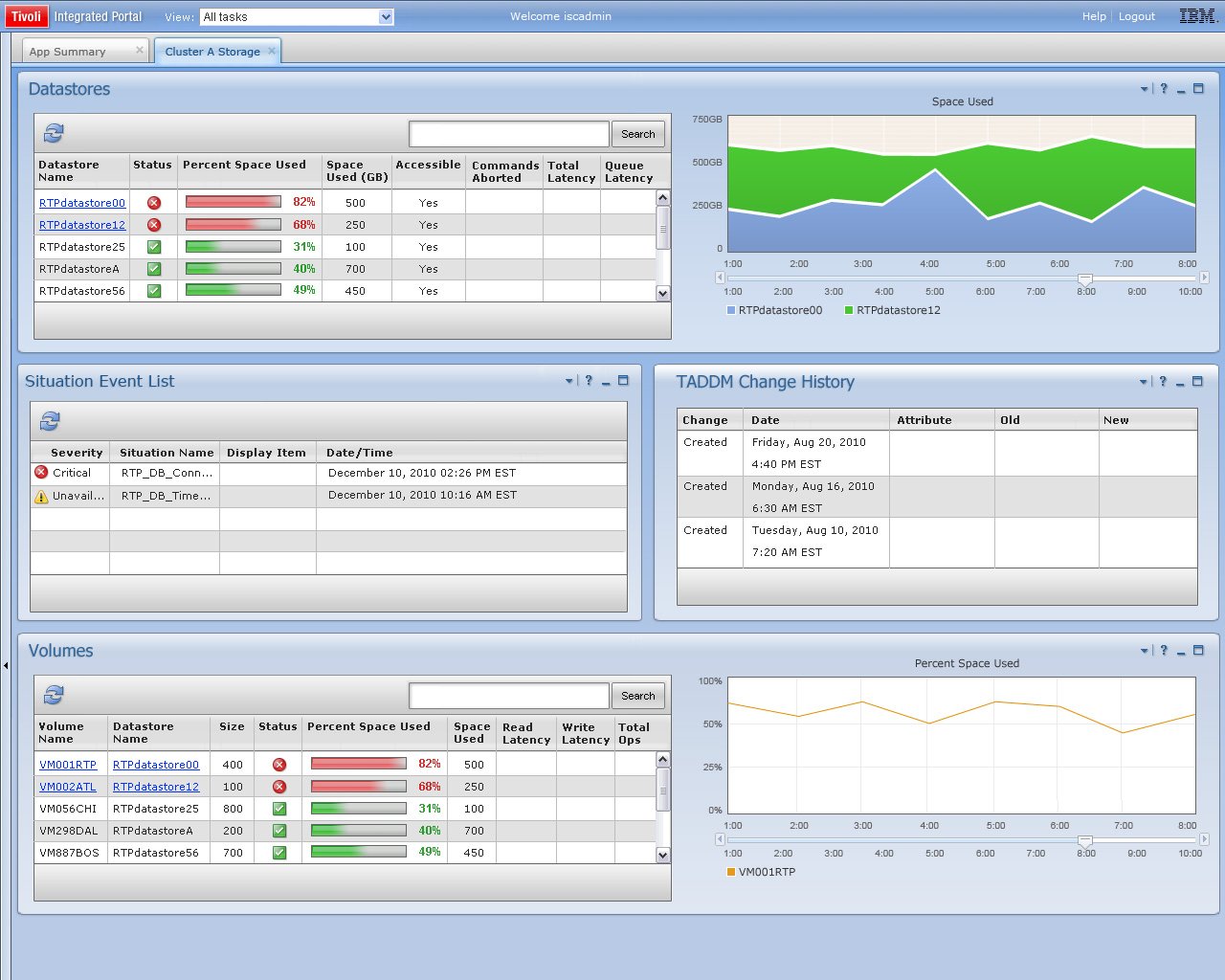Refresh the Datastores table
The height and width of the screenshot is (980, 1225).
click(x=54, y=133)
